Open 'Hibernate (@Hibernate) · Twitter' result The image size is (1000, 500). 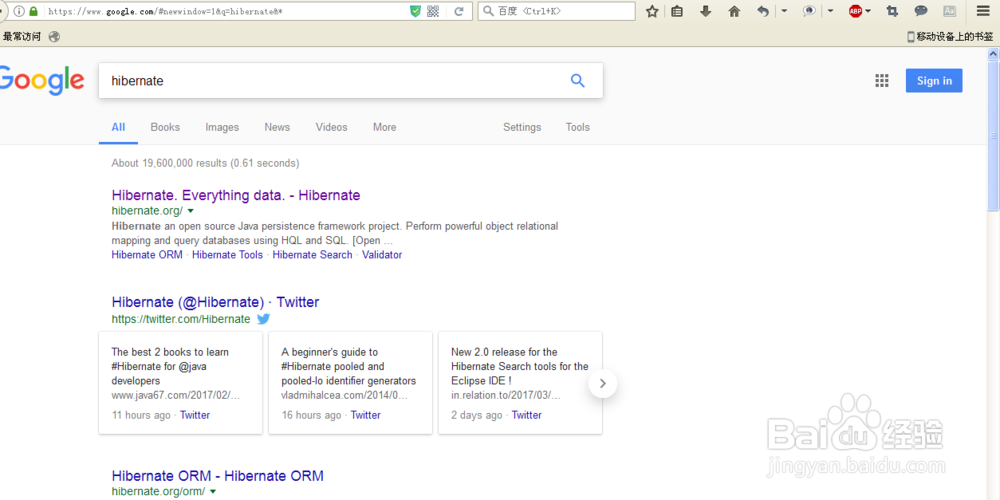tap(216, 302)
